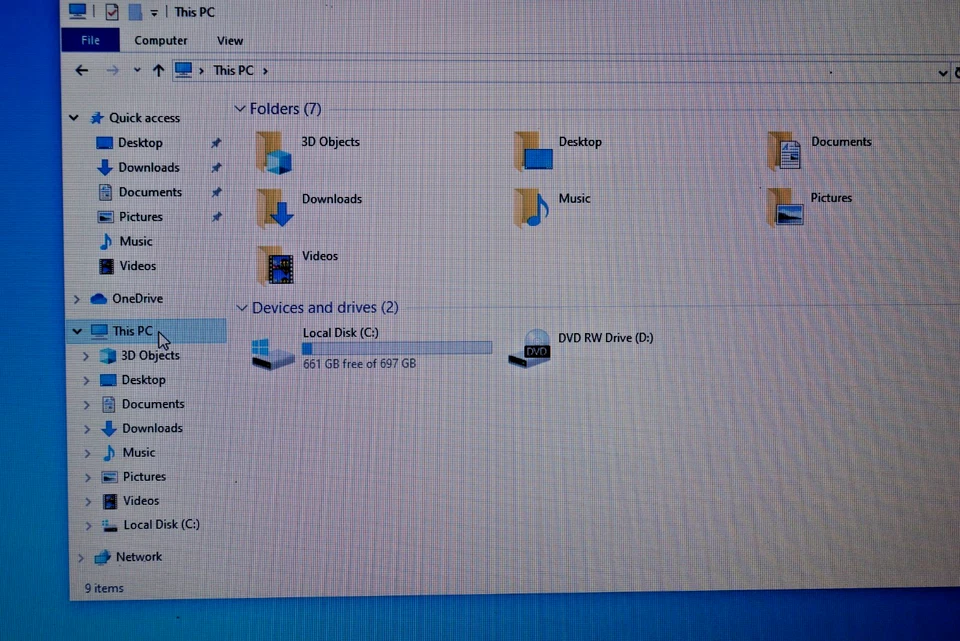Viewport: 960px width, 641px height.
Task: Open the Downloads folder icon
Action: [273, 207]
